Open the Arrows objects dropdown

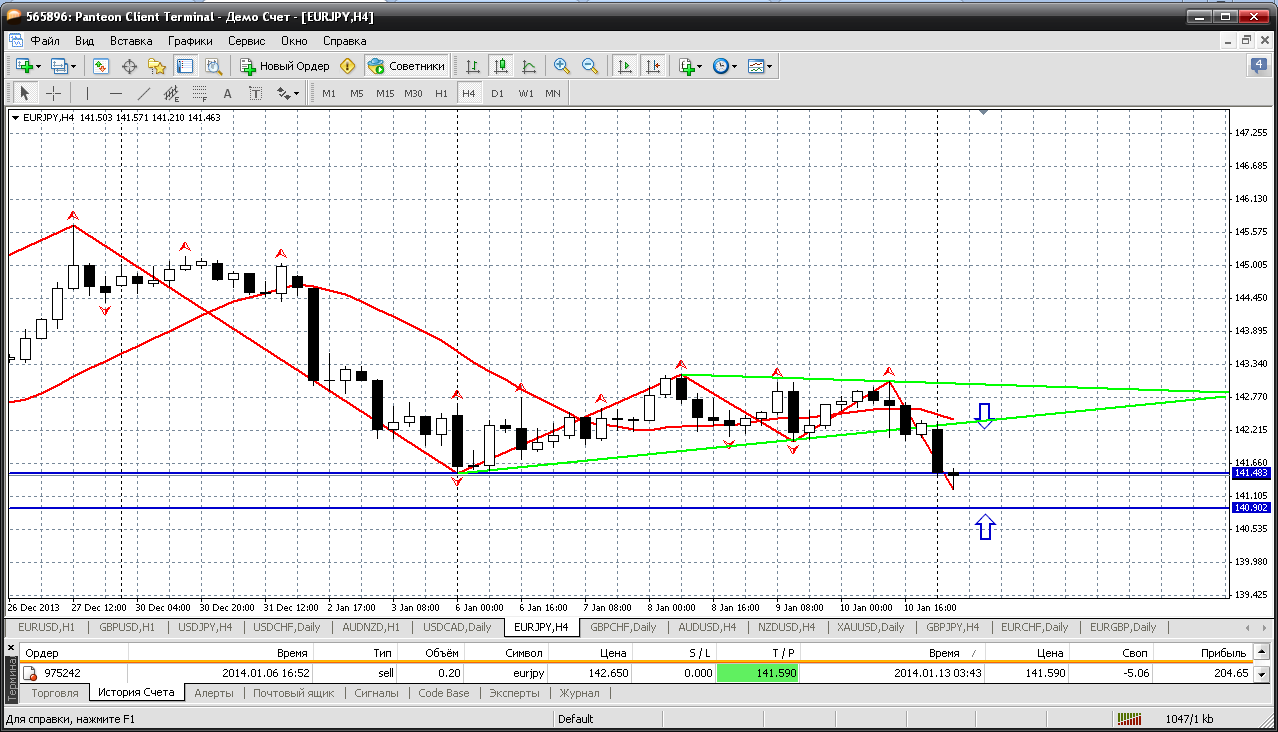coord(288,93)
